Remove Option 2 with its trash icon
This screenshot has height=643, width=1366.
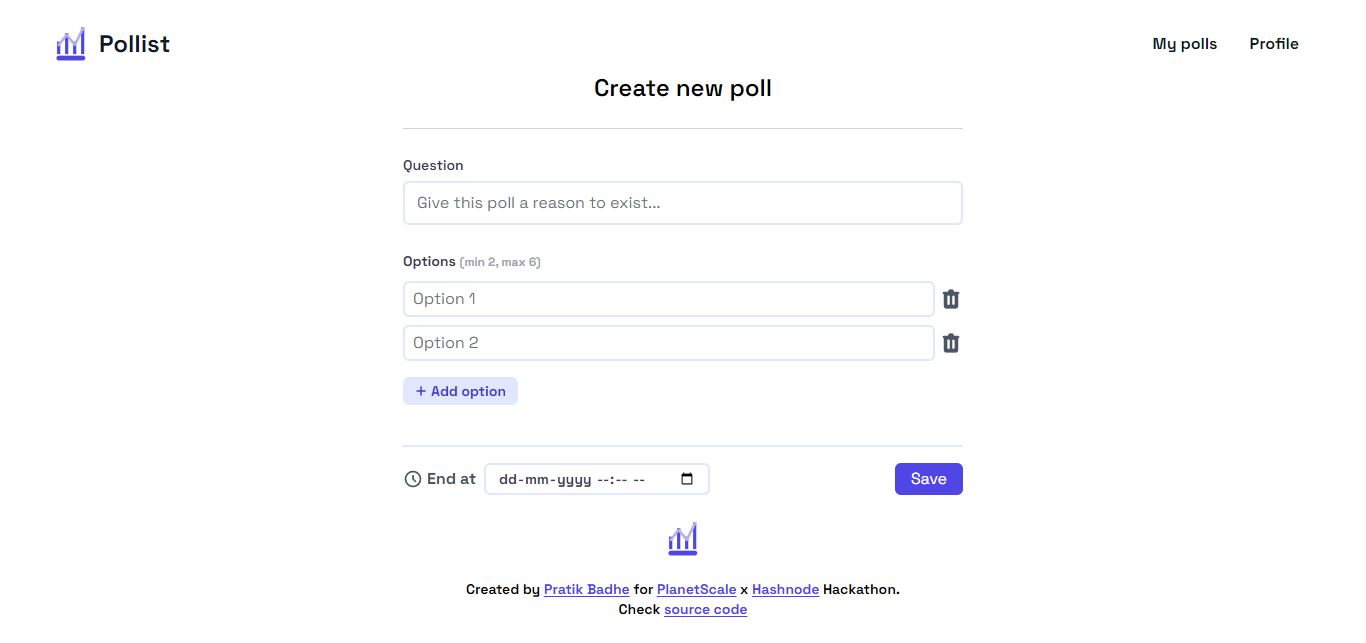(951, 343)
